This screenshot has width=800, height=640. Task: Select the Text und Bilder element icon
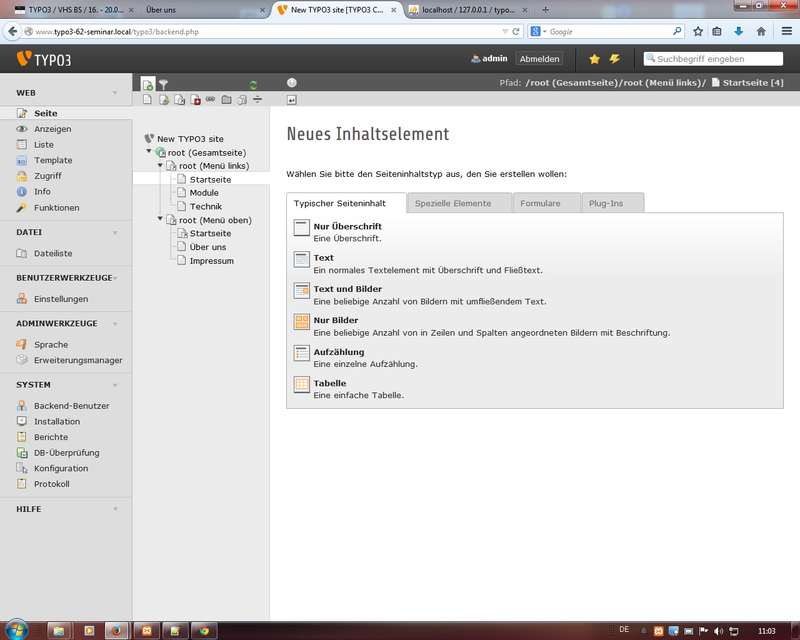click(x=301, y=291)
